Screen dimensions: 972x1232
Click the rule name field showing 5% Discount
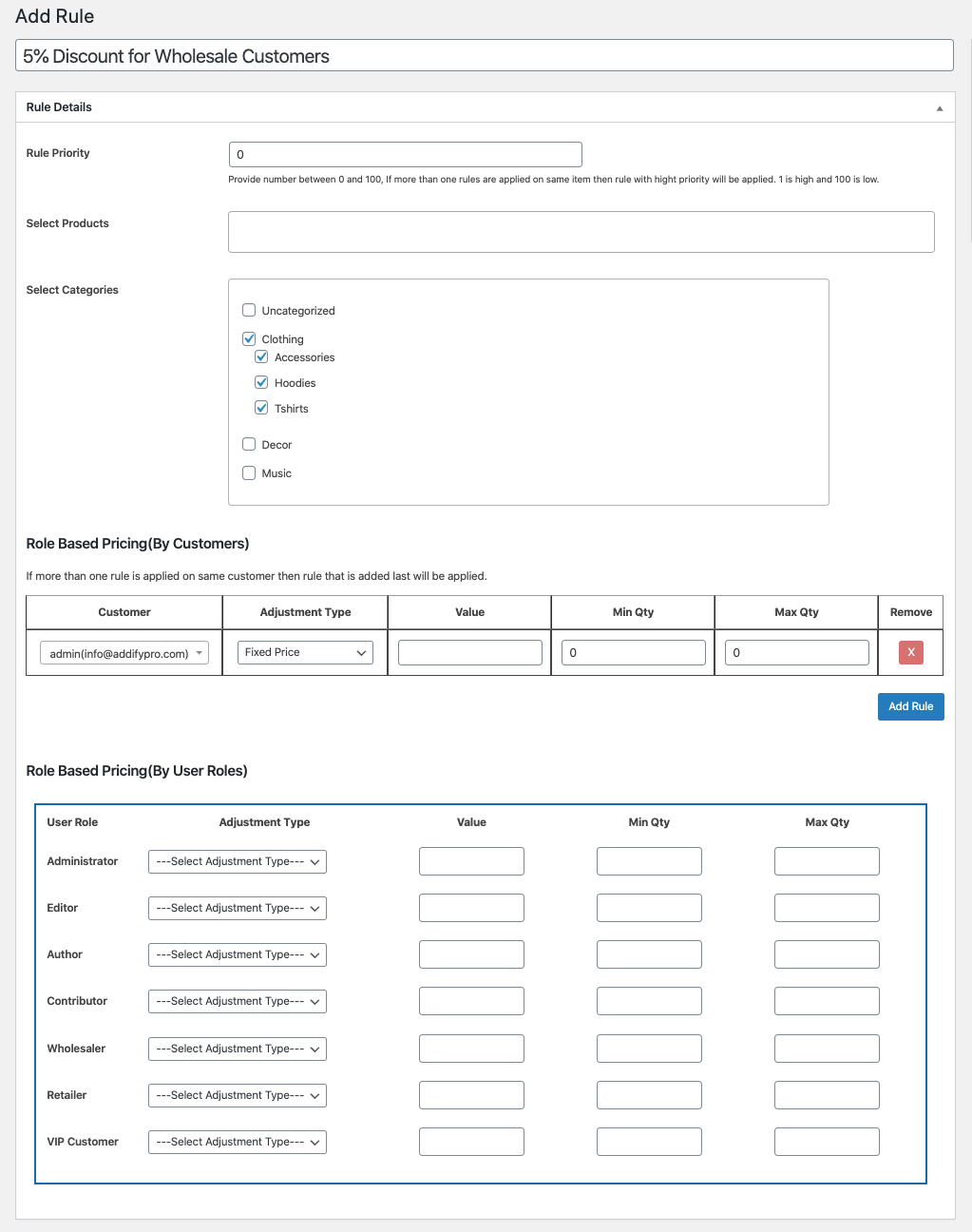[485, 55]
